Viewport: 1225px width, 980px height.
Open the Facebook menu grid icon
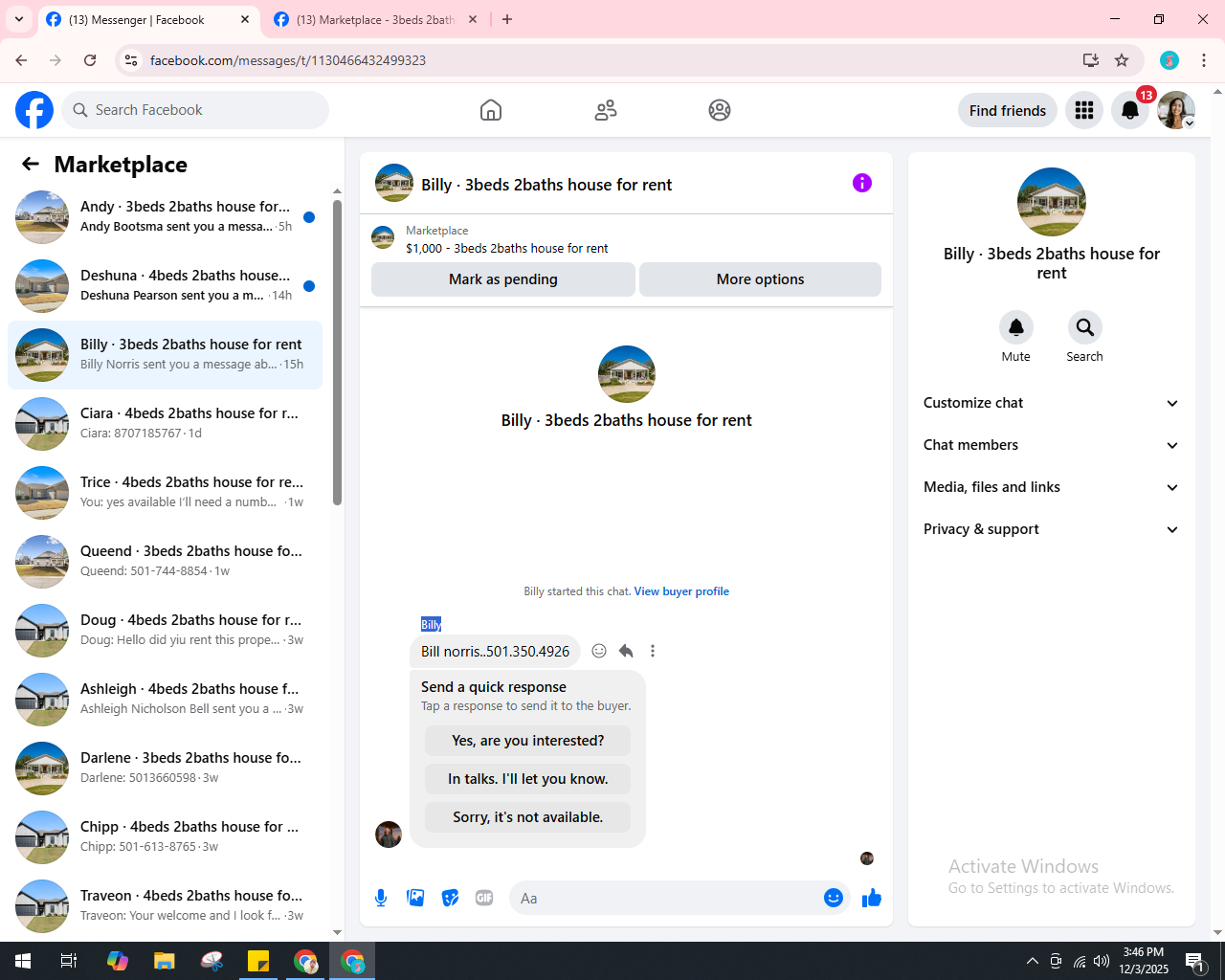1084,110
